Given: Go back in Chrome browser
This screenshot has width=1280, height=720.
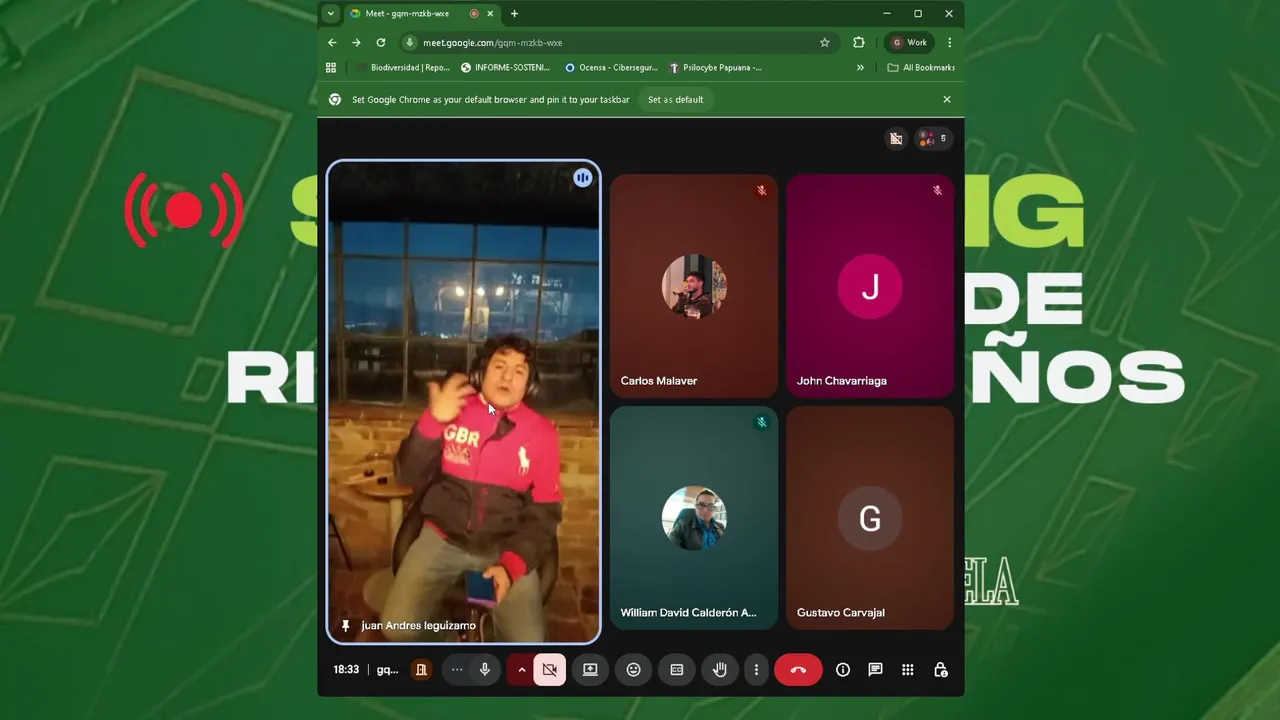Looking at the screenshot, I should pos(332,43).
